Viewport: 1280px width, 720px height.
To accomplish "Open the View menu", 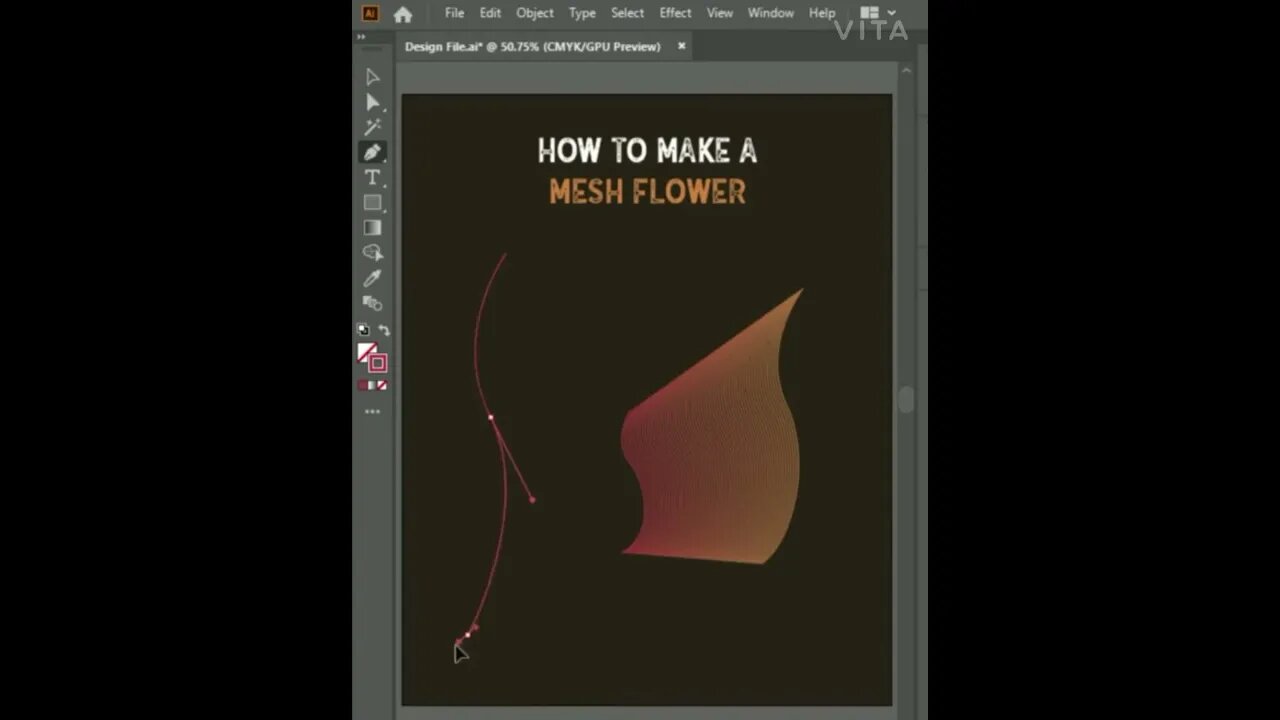I will pos(720,13).
